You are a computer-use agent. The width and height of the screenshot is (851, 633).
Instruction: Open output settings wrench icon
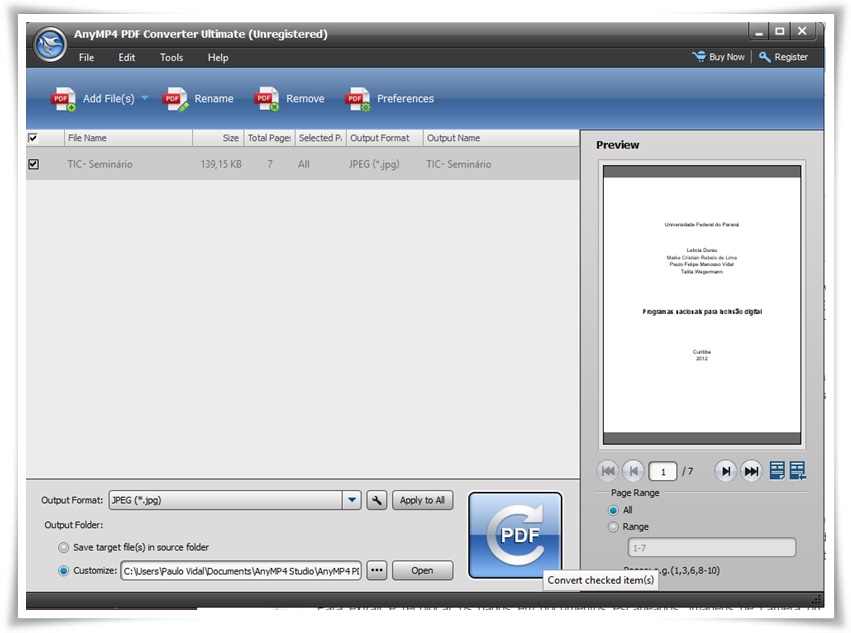tap(377, 500)
